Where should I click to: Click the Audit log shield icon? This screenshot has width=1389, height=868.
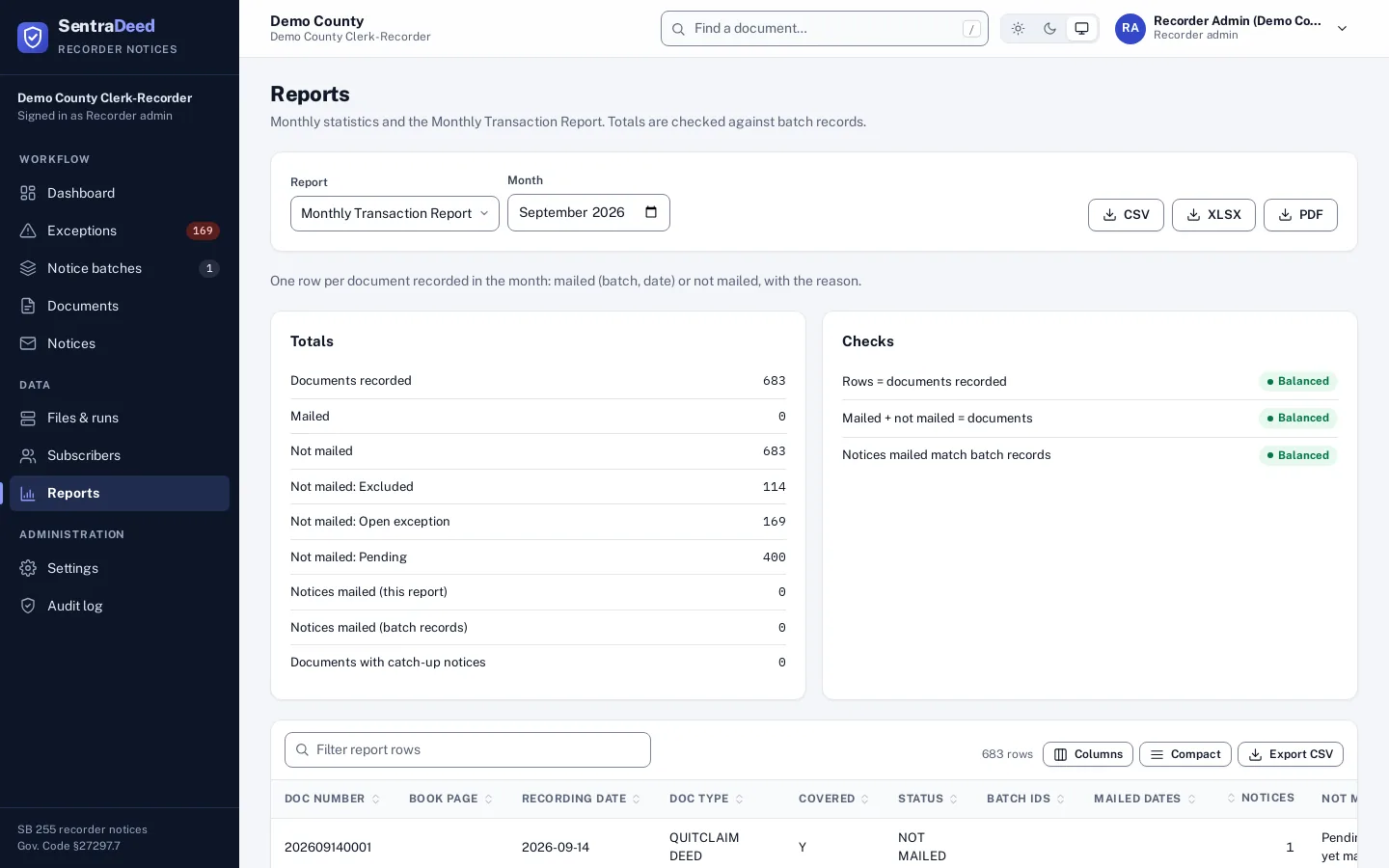coord(28,606)
